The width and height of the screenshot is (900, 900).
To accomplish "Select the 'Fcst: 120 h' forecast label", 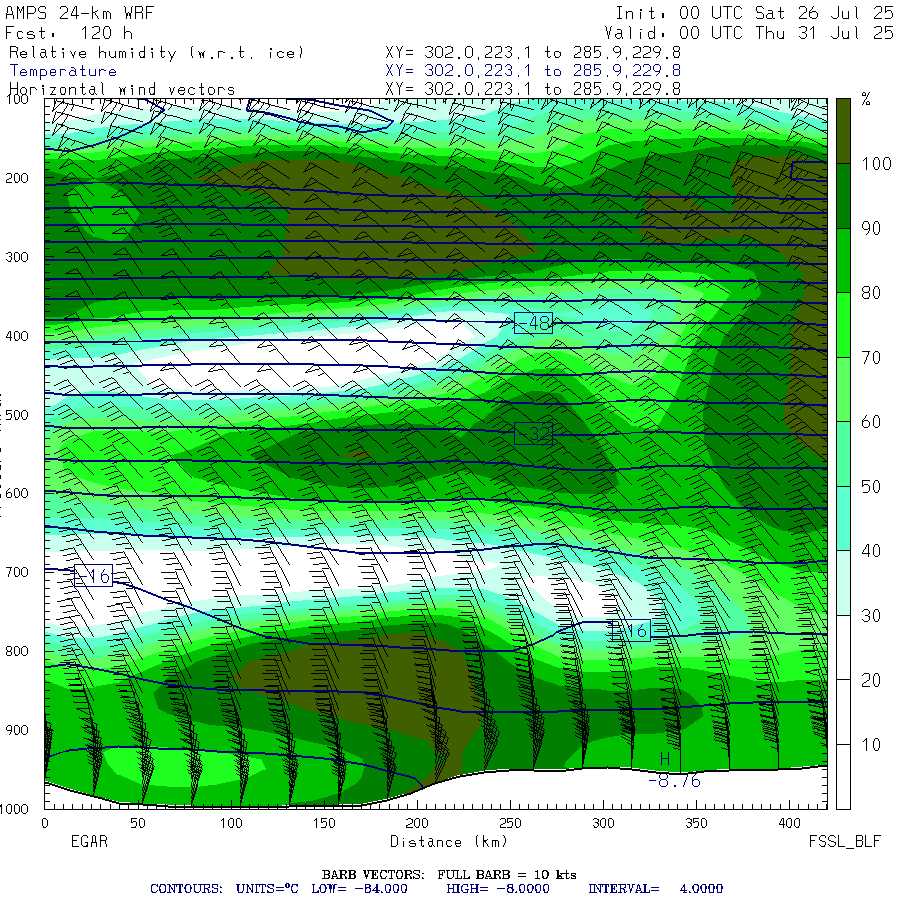I will (x=69, y=33).
